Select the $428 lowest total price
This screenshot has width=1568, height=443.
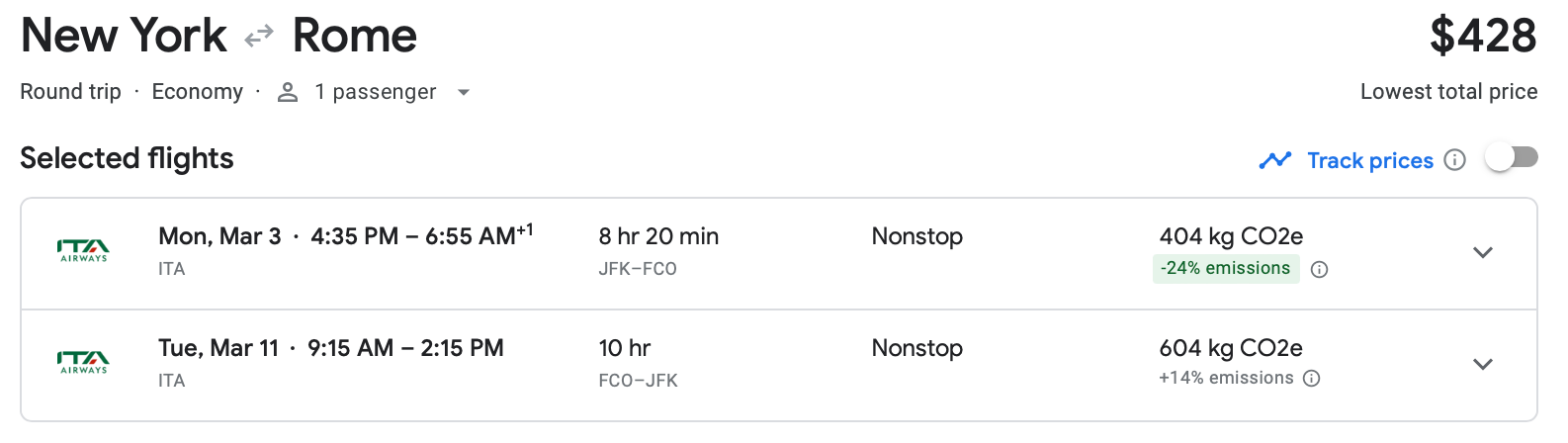pos(1482,37)
